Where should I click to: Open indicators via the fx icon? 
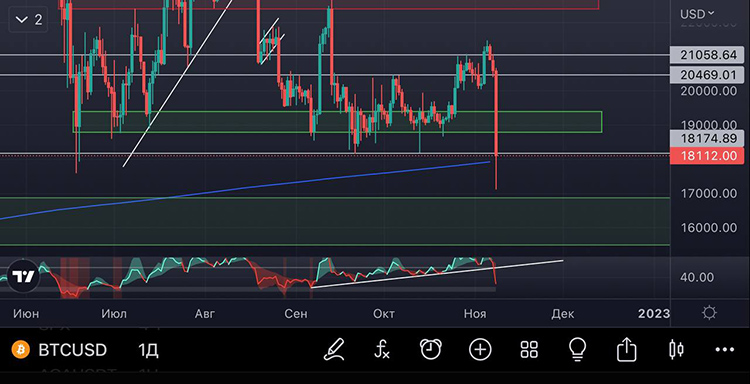point(381,350)
